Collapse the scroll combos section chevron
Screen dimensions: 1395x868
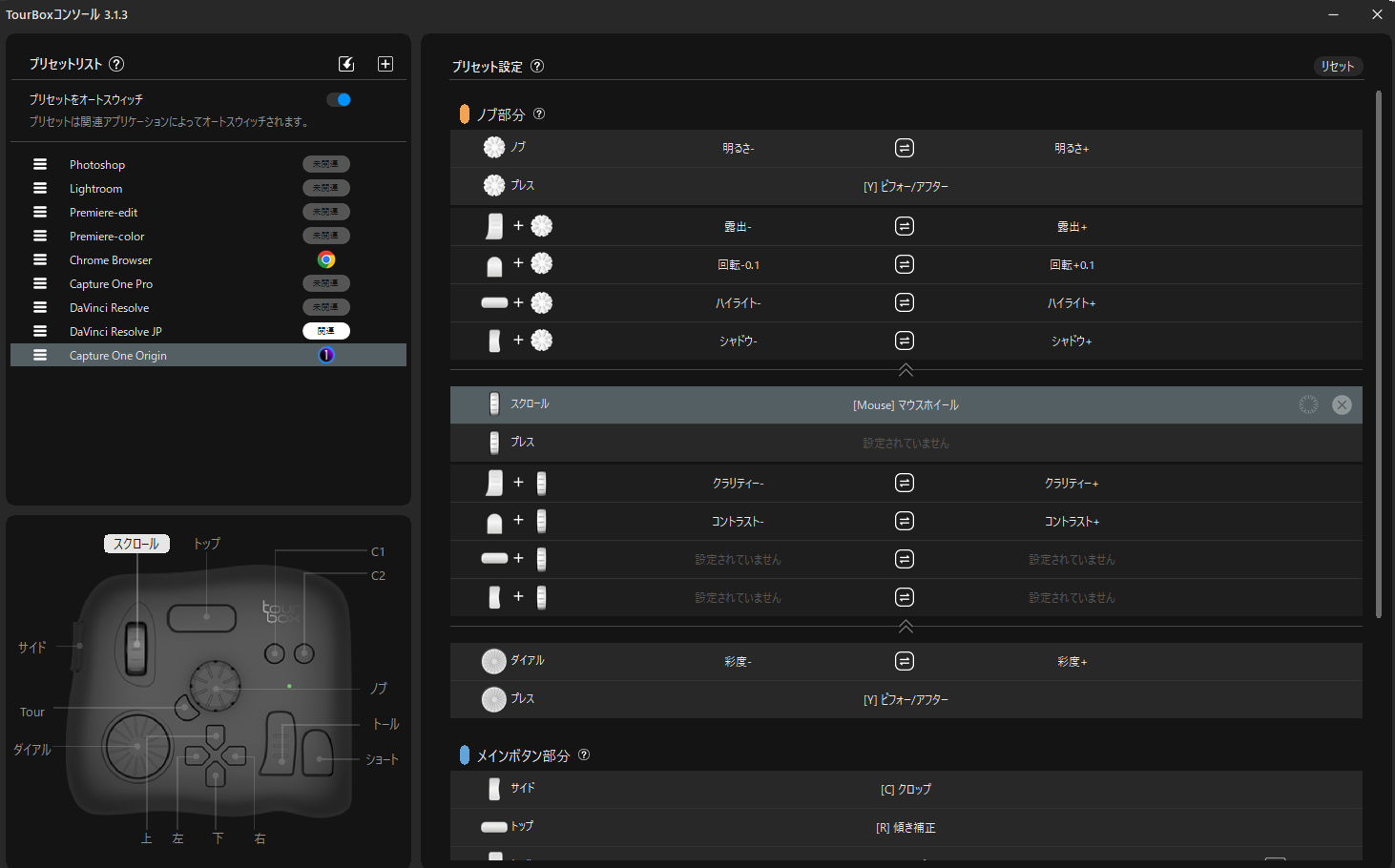coord(906,627)
